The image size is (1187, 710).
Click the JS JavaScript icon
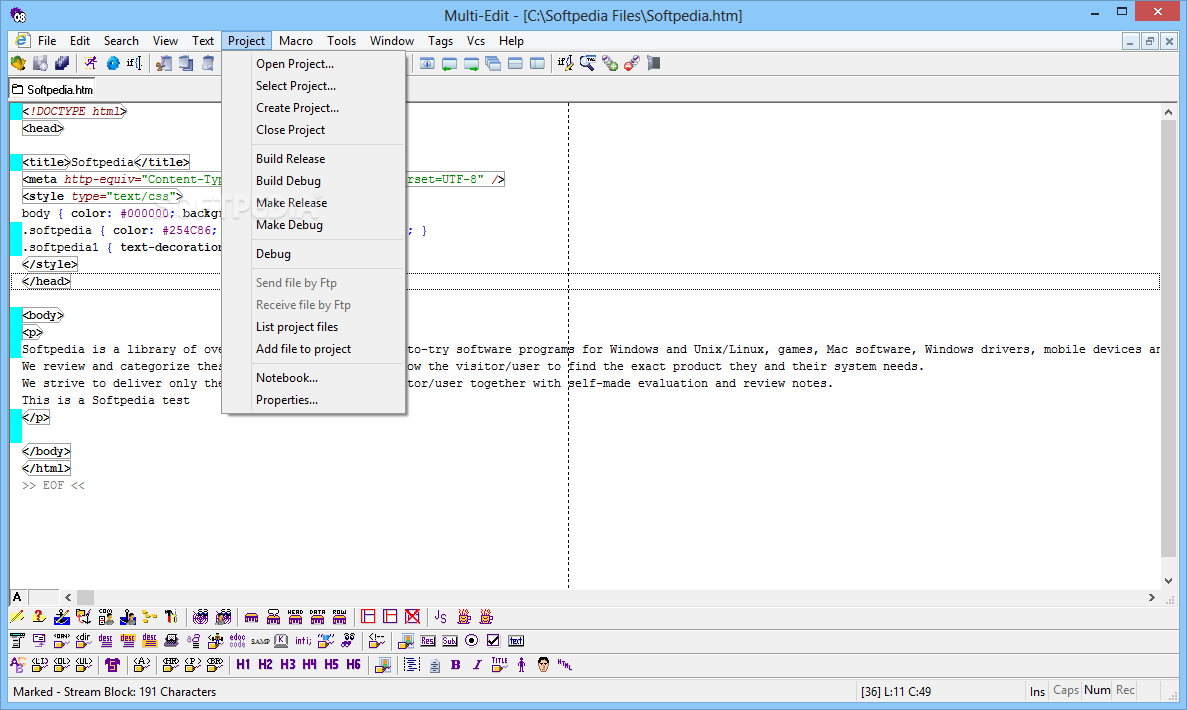pyautogui.click(x=441, y=617)
